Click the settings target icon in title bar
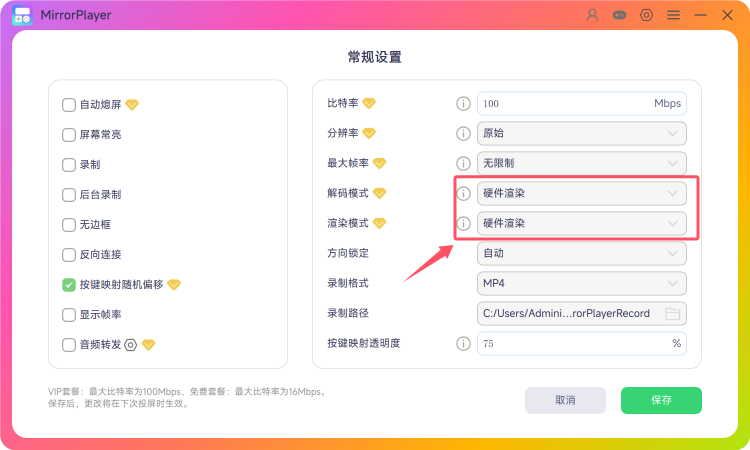This screenshot has width=750, height=450. (x=646, y=15)
